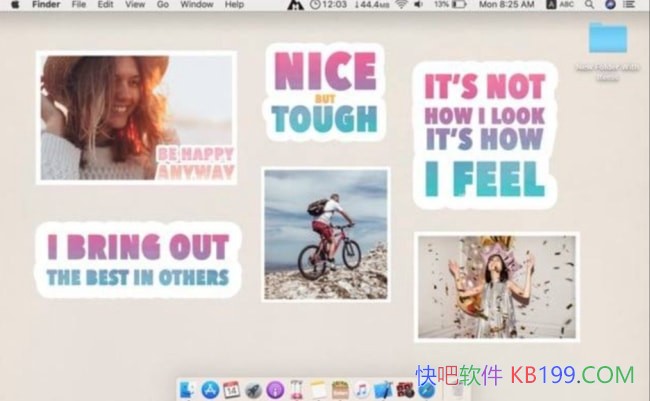
Task: Open the volume control in menu bar
Action: tap(421, 5)
